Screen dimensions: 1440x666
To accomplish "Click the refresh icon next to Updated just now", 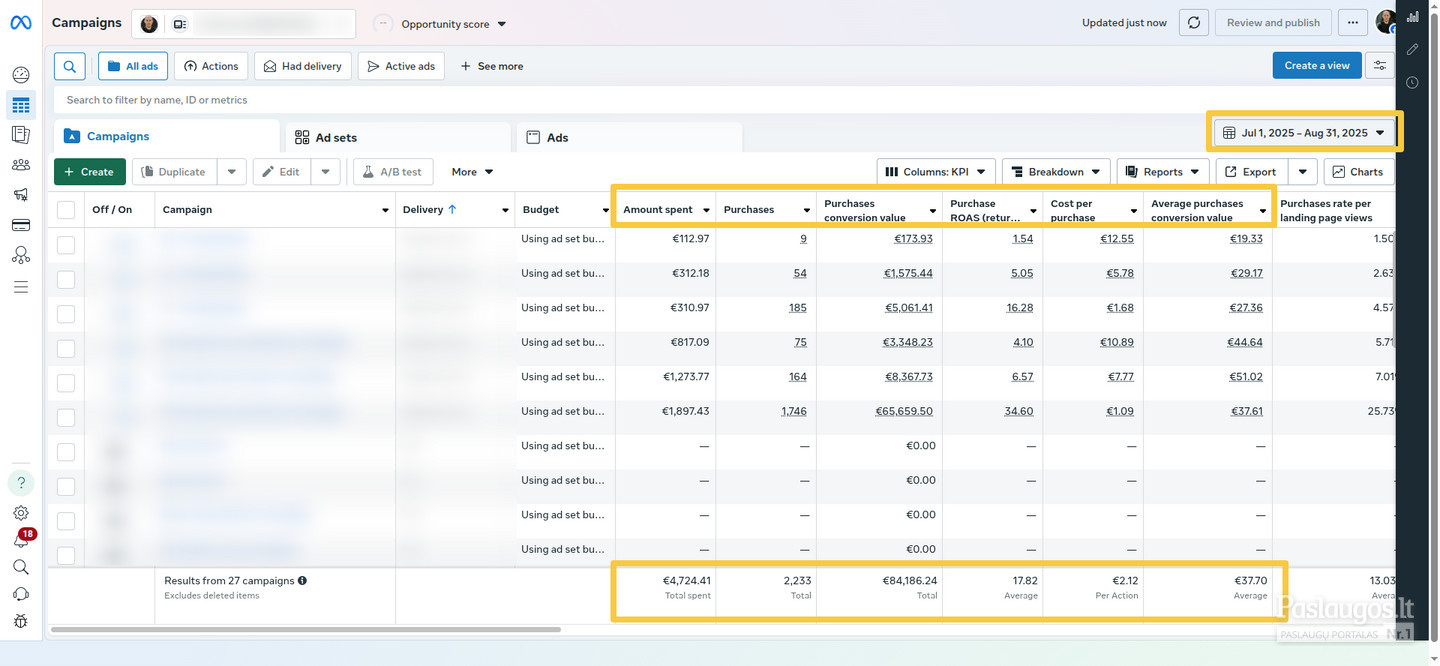I will [1194, 23].
